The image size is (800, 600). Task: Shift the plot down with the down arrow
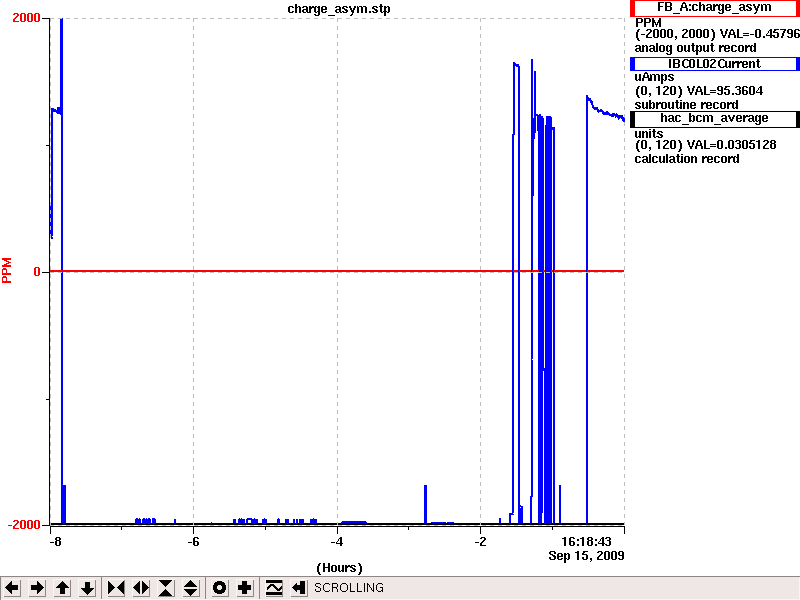click(x=87, y=588)
